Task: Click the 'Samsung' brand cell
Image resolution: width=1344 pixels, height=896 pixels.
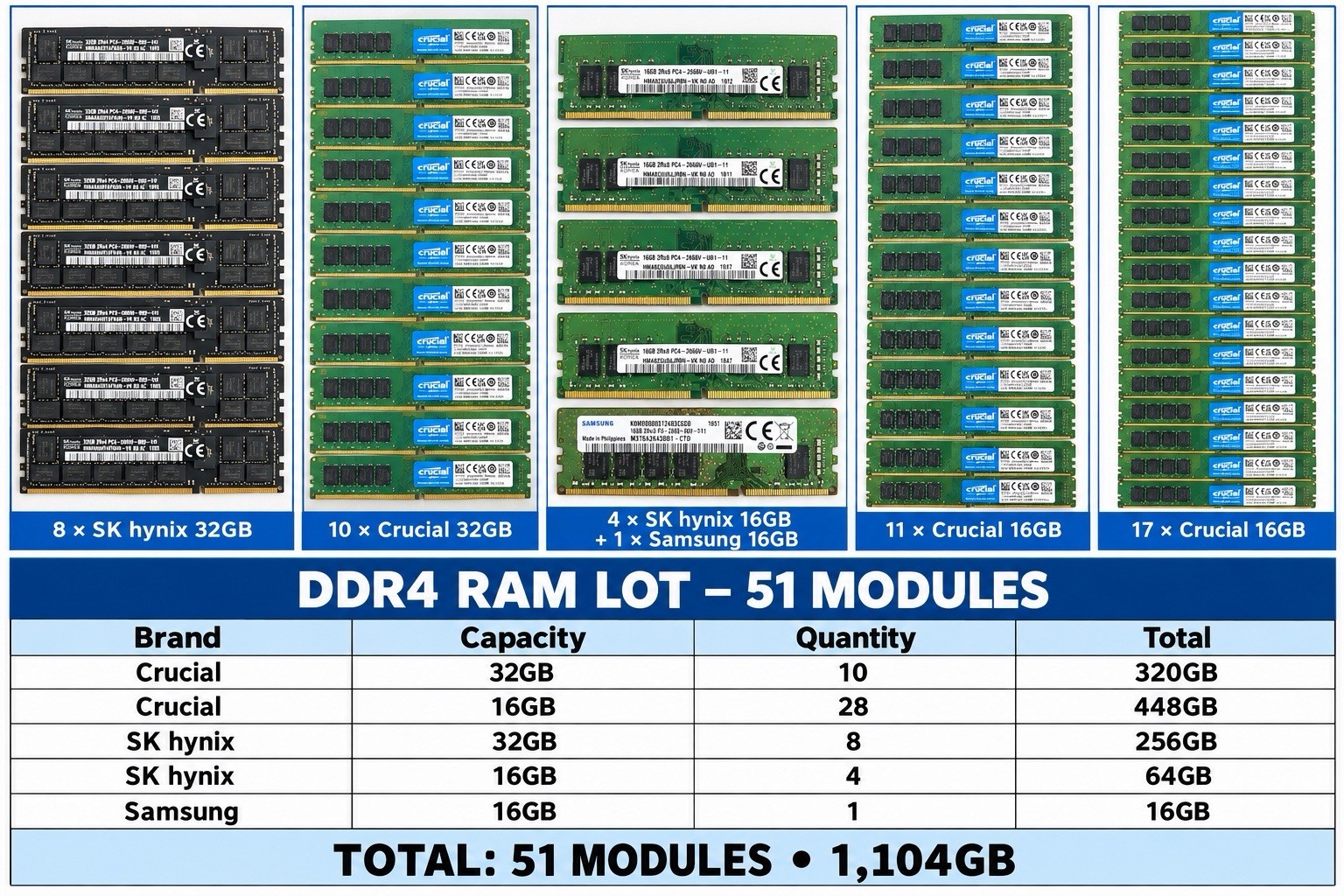Action: point(181,811)
